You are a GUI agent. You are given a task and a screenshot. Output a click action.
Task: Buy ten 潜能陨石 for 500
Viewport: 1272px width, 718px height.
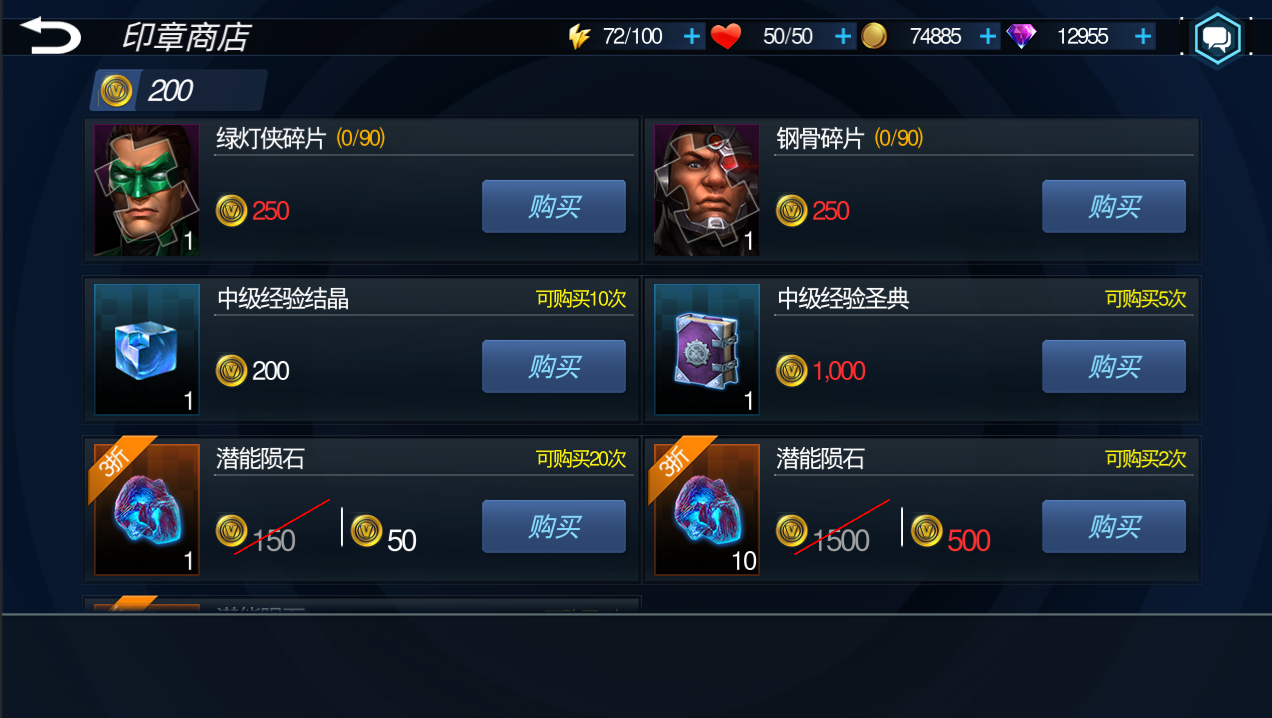[x=1114, y=527]
